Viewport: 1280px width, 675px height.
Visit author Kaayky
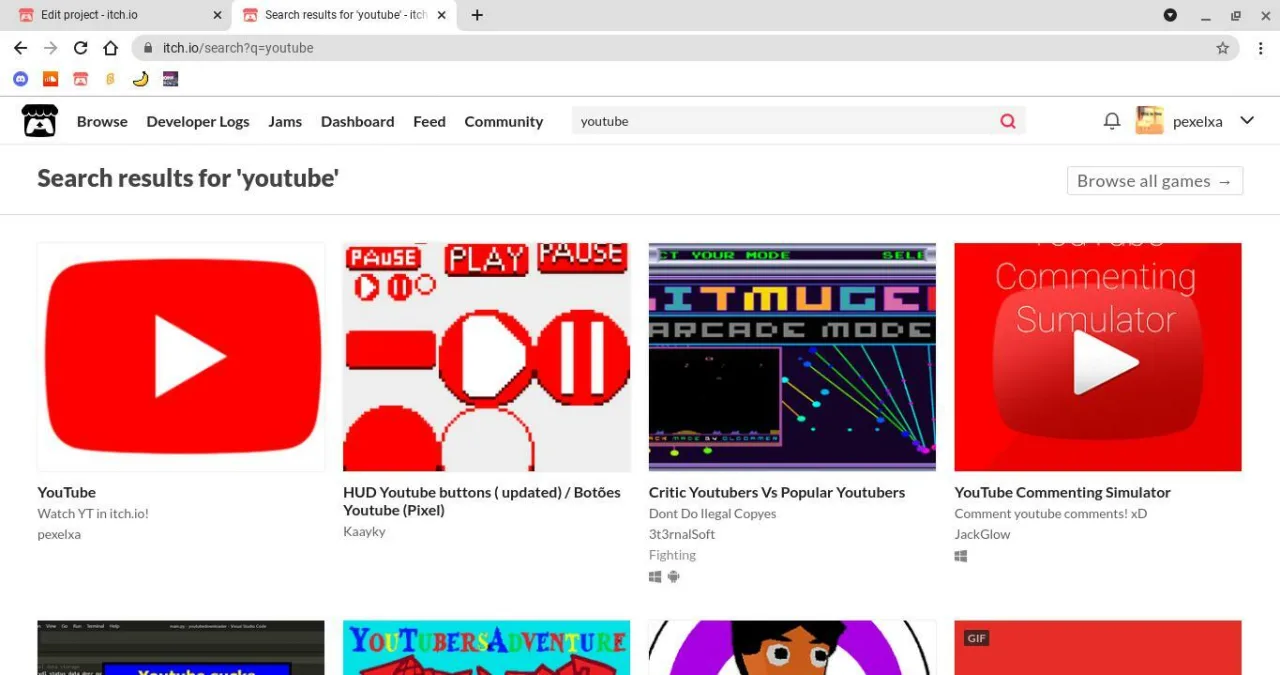tap(364, 531)
